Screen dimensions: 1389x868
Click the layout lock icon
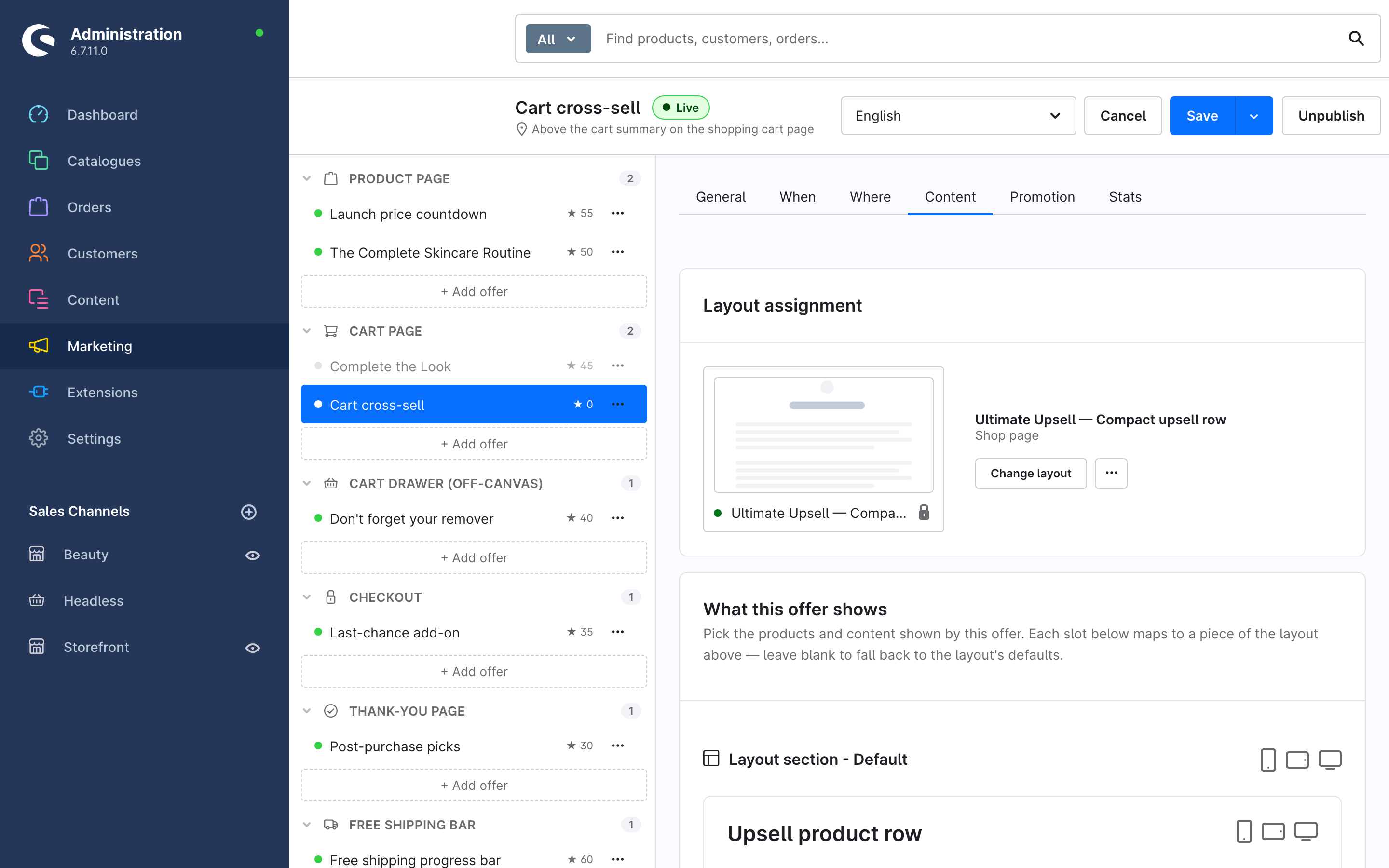[924, 512]
